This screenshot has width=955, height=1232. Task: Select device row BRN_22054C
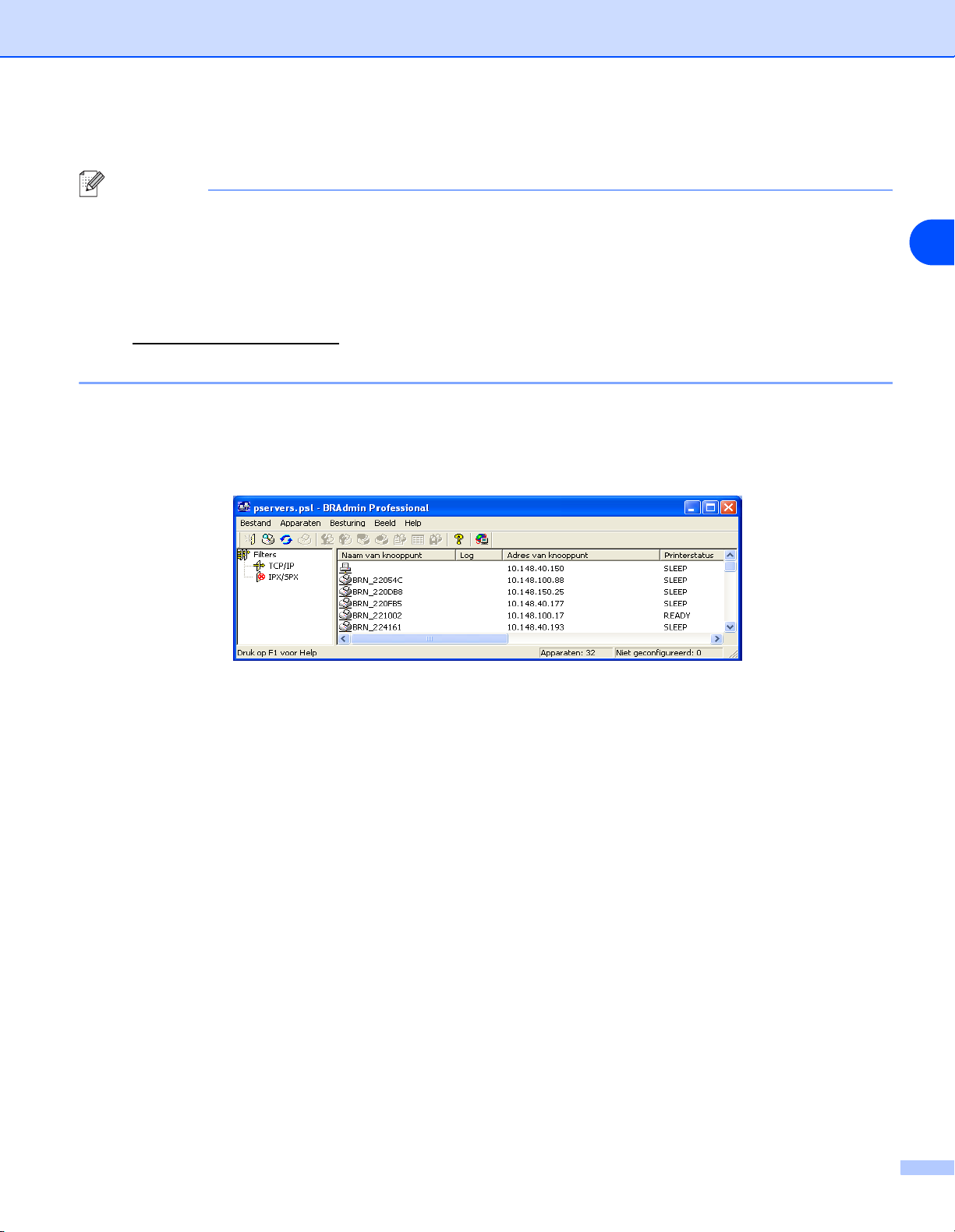coord(531,580)
